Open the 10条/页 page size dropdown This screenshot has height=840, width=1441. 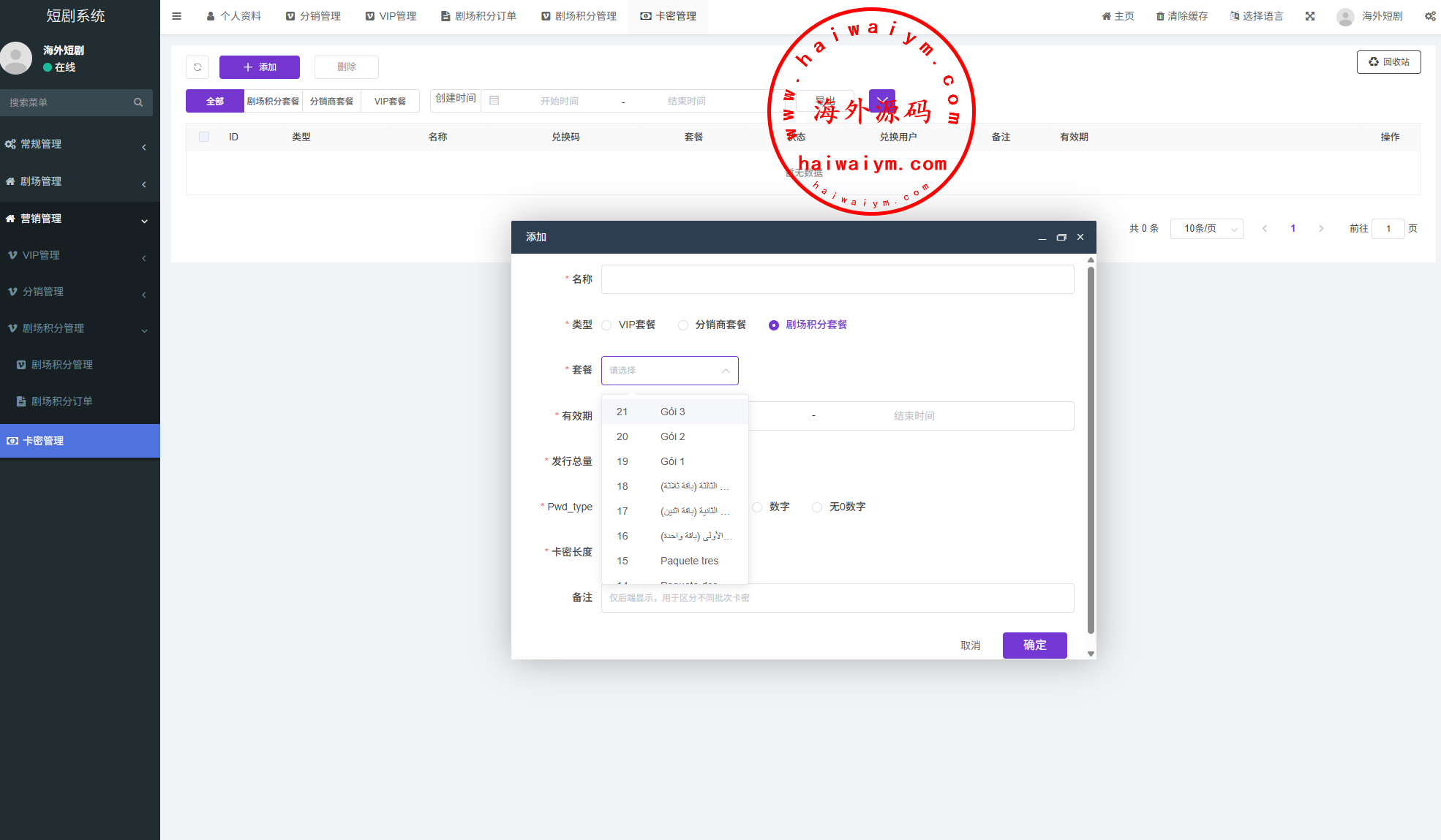tap(1206, 229)
